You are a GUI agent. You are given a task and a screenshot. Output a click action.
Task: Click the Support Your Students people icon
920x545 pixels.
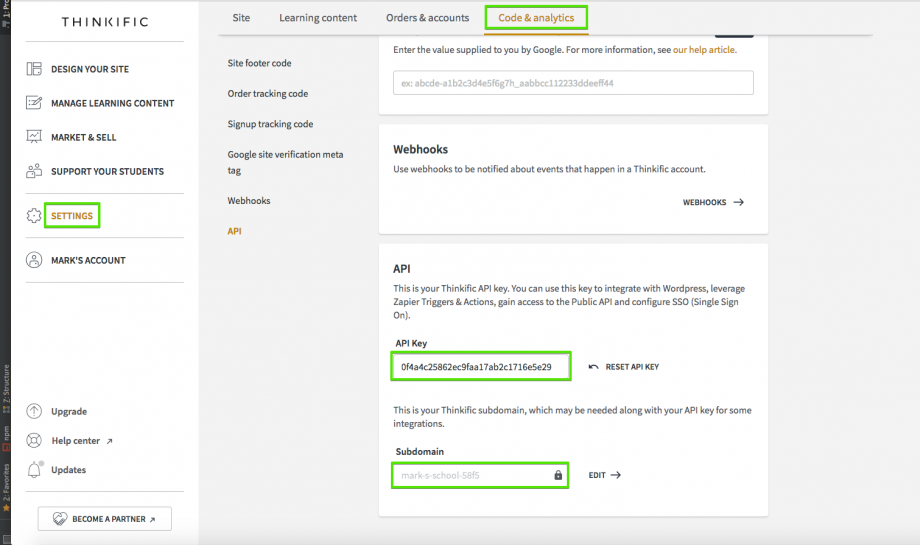[x=34, y=171]
